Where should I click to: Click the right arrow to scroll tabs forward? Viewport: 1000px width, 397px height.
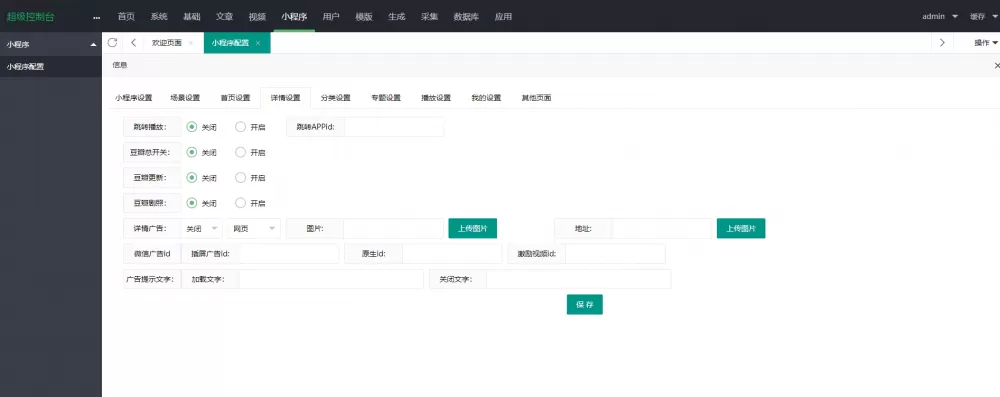[942, 43]
